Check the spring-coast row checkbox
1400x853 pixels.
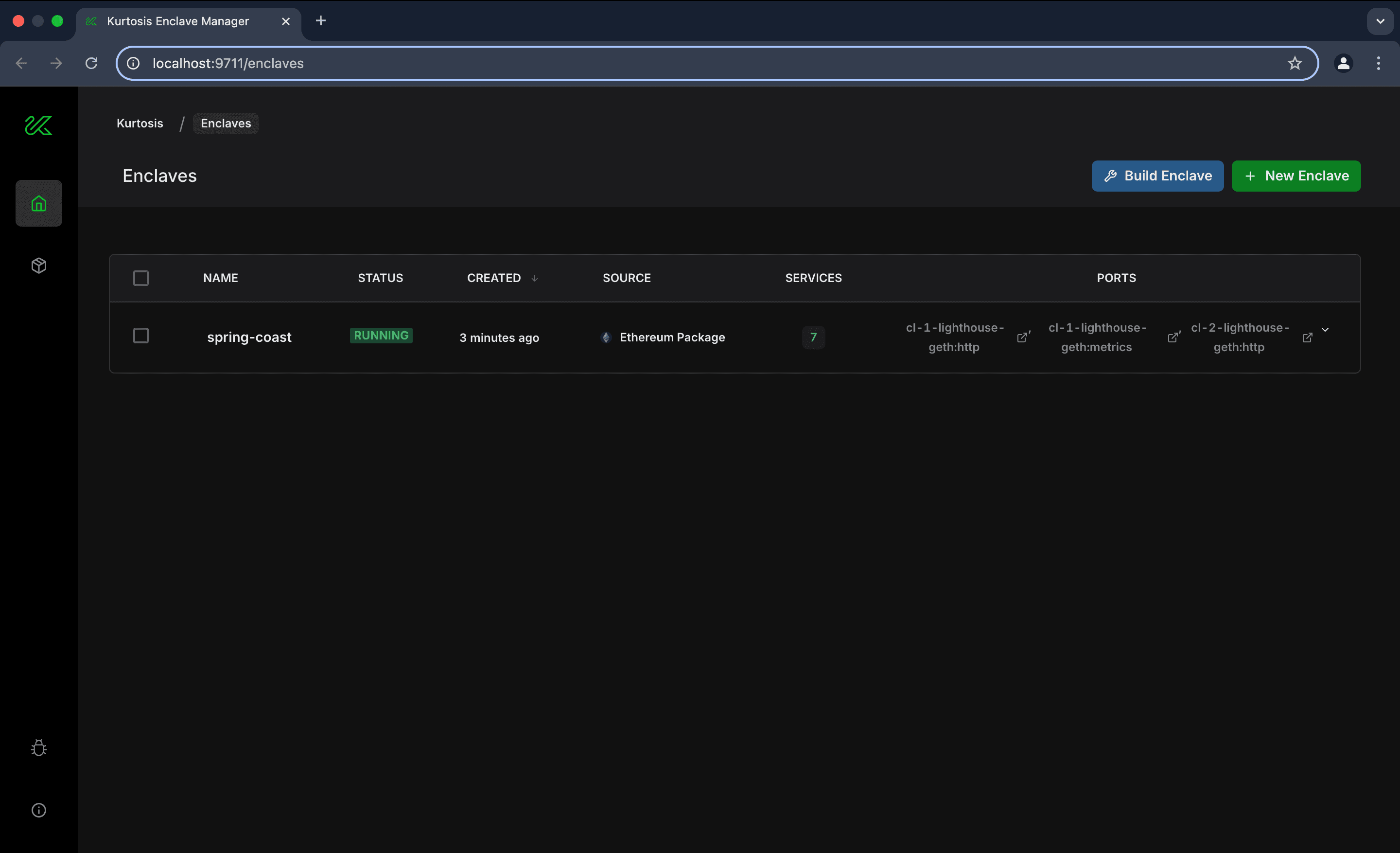140,336
